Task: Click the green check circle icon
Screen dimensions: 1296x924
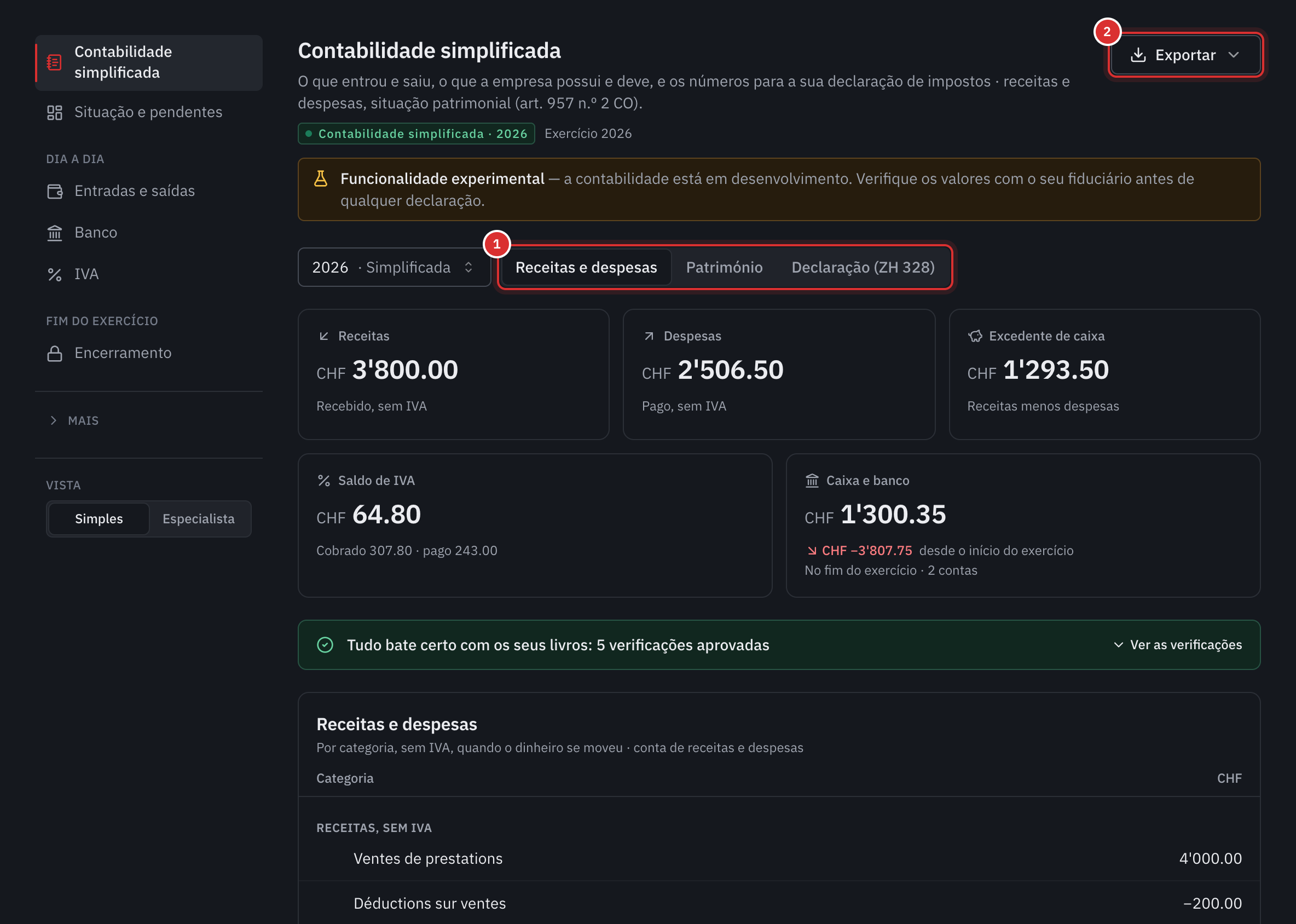Action: pyautogui.click(x=325, y=645)
